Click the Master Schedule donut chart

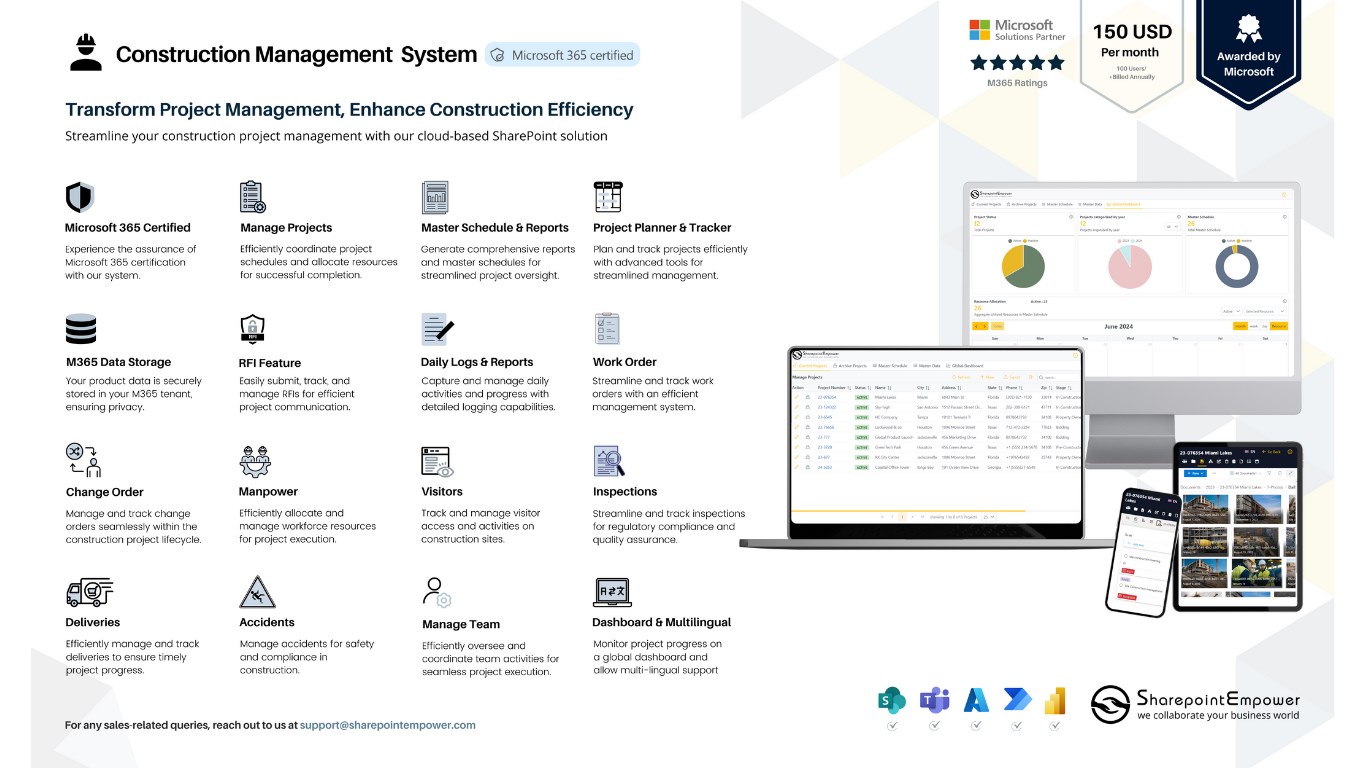[1236, 266]
